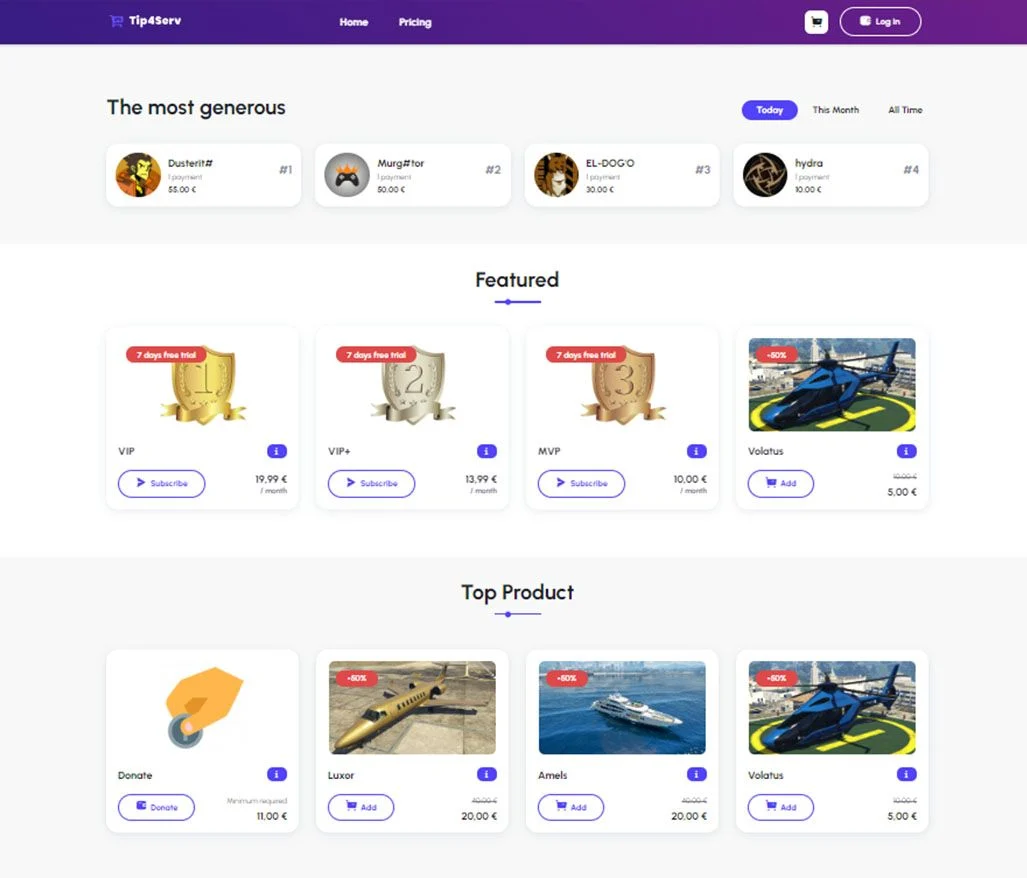The image size is (1027, 878).
Task: Open info icon for MVP product
Action: 696,451
